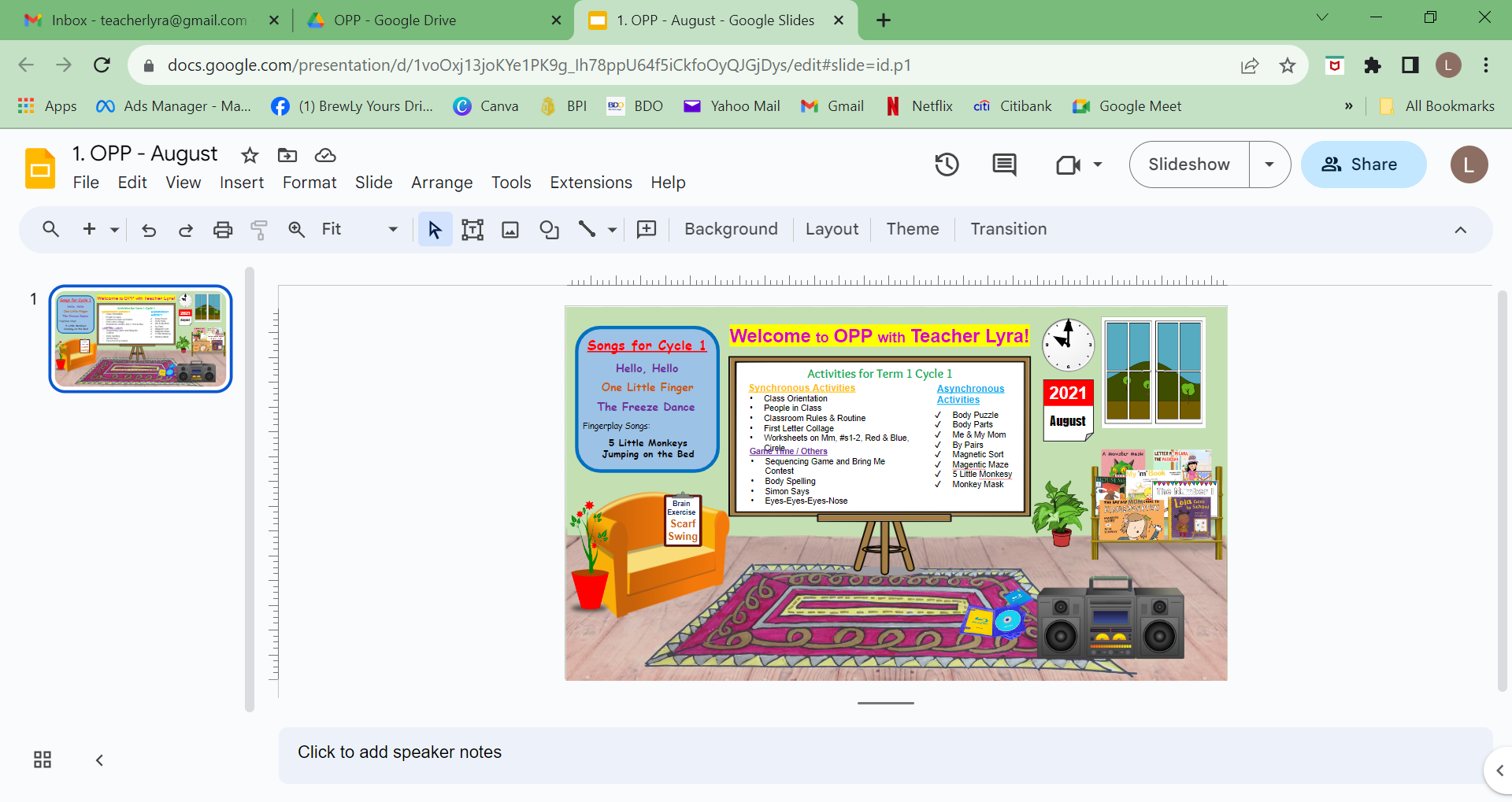The width and height of the screenshot is (1512, 802).
Task: Undo the last action
Action: [149, 230]
